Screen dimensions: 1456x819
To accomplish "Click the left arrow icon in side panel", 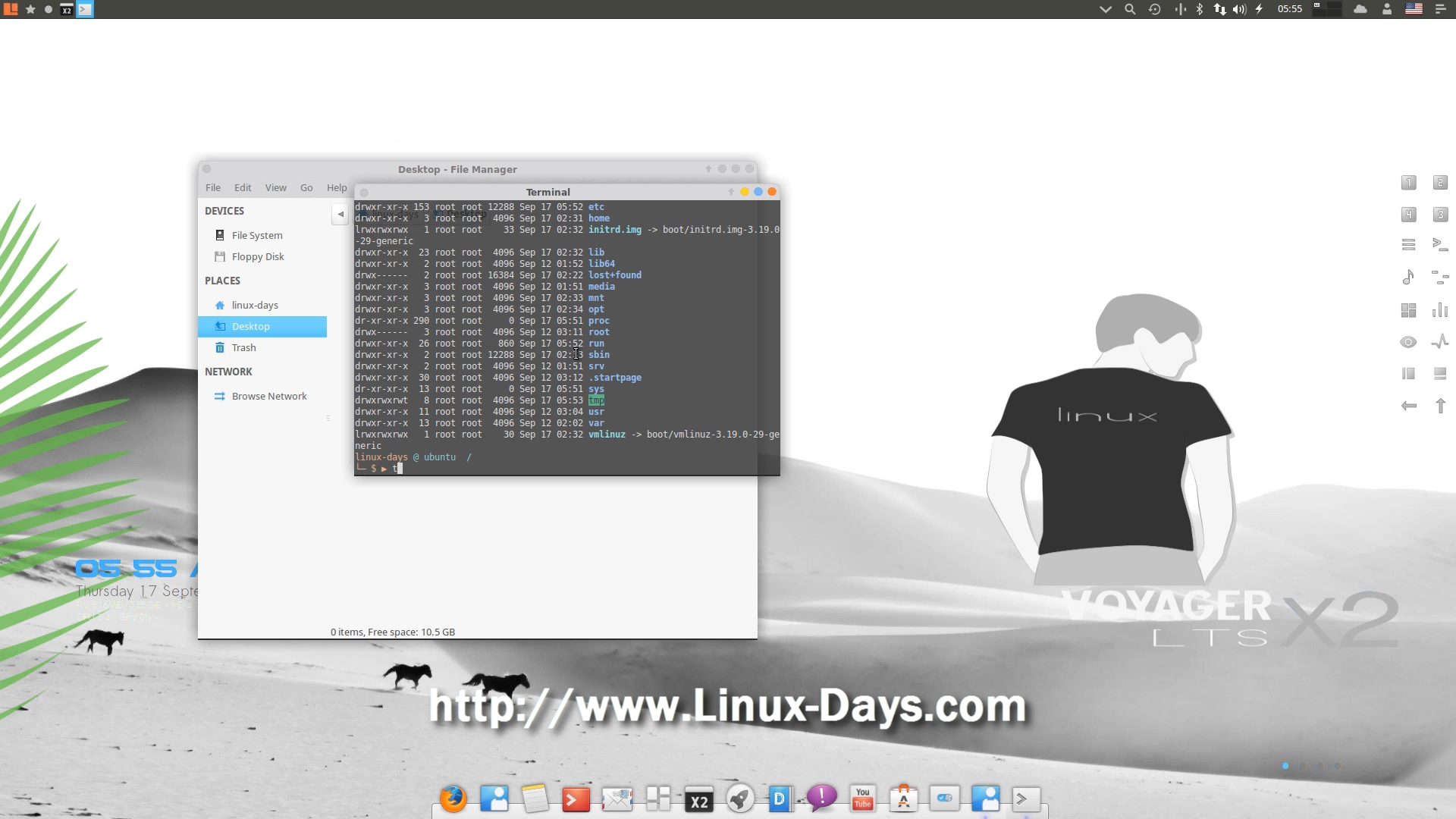I will pyautogui.click(x=1408, y=406).
